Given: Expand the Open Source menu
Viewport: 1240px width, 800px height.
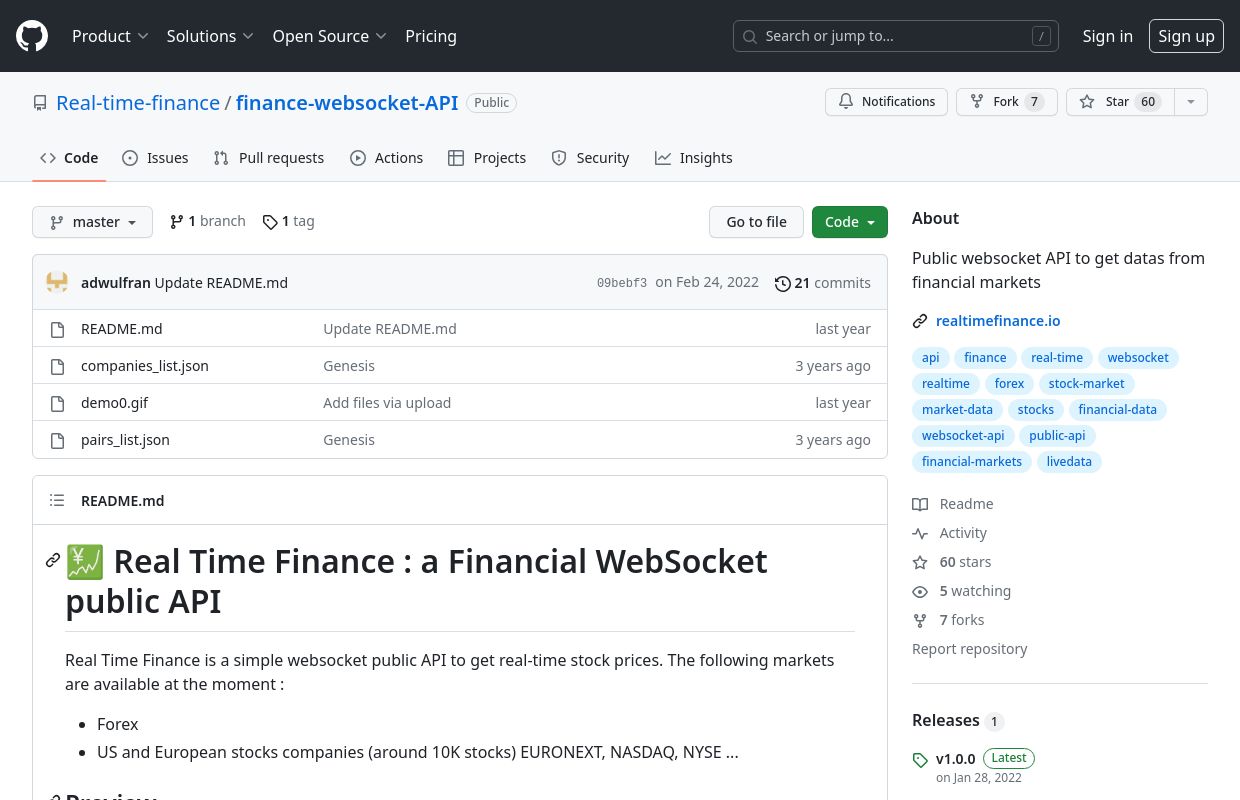Looking at the screenshot, I should click(329, 36).
